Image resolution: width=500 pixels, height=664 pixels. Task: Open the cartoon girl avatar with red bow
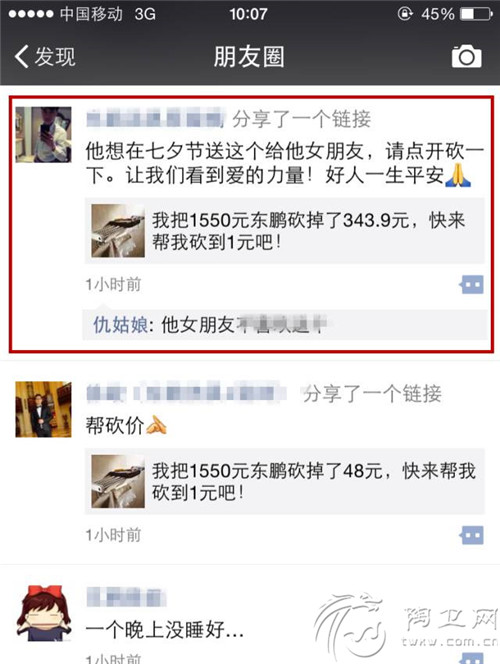click(44, 613)
